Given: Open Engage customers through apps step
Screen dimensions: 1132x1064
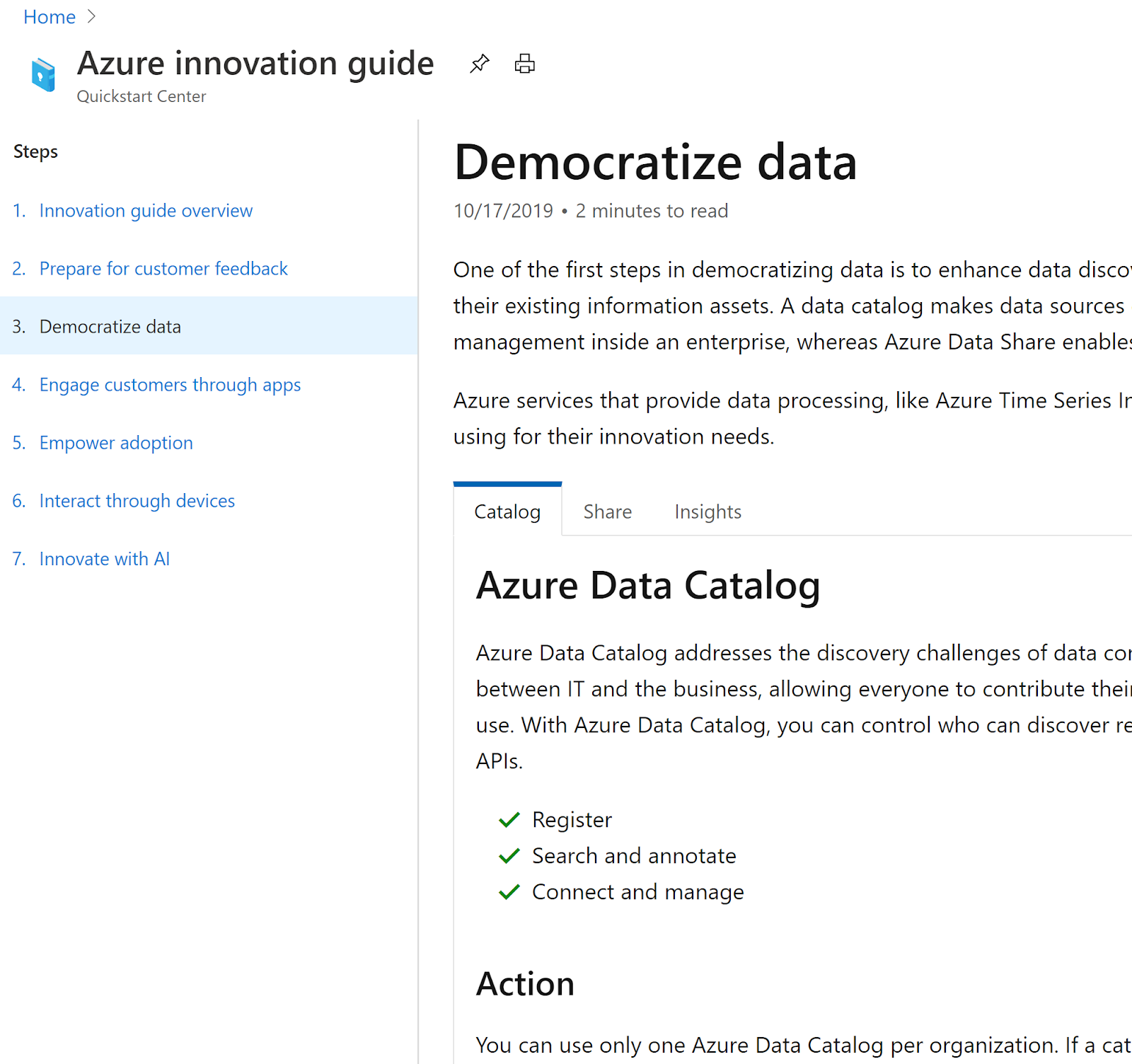Looking at the screenshot, I should click(x=170, y=385).
